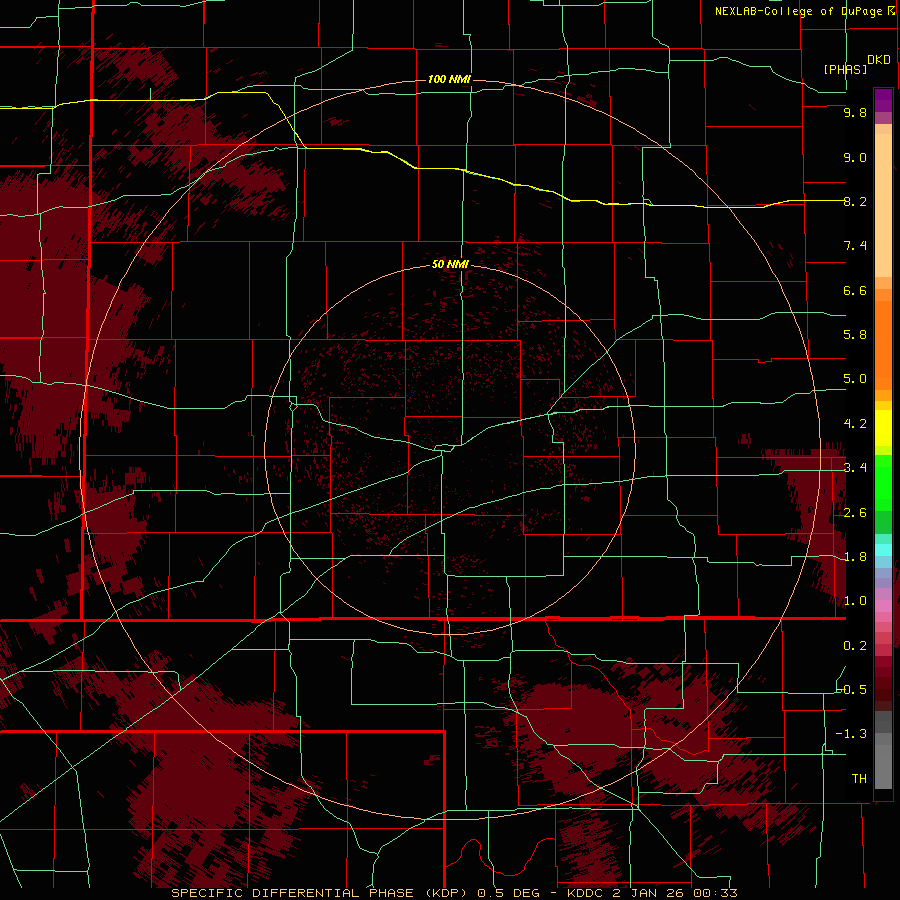
Task: Select the -1.3 value on the scale
Action: (x=852, y=734)
